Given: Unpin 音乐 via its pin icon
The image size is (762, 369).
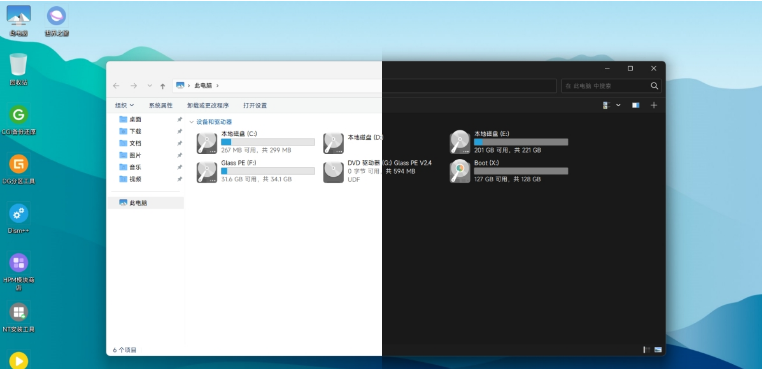Looking at the screenshot, I should 179,167.
